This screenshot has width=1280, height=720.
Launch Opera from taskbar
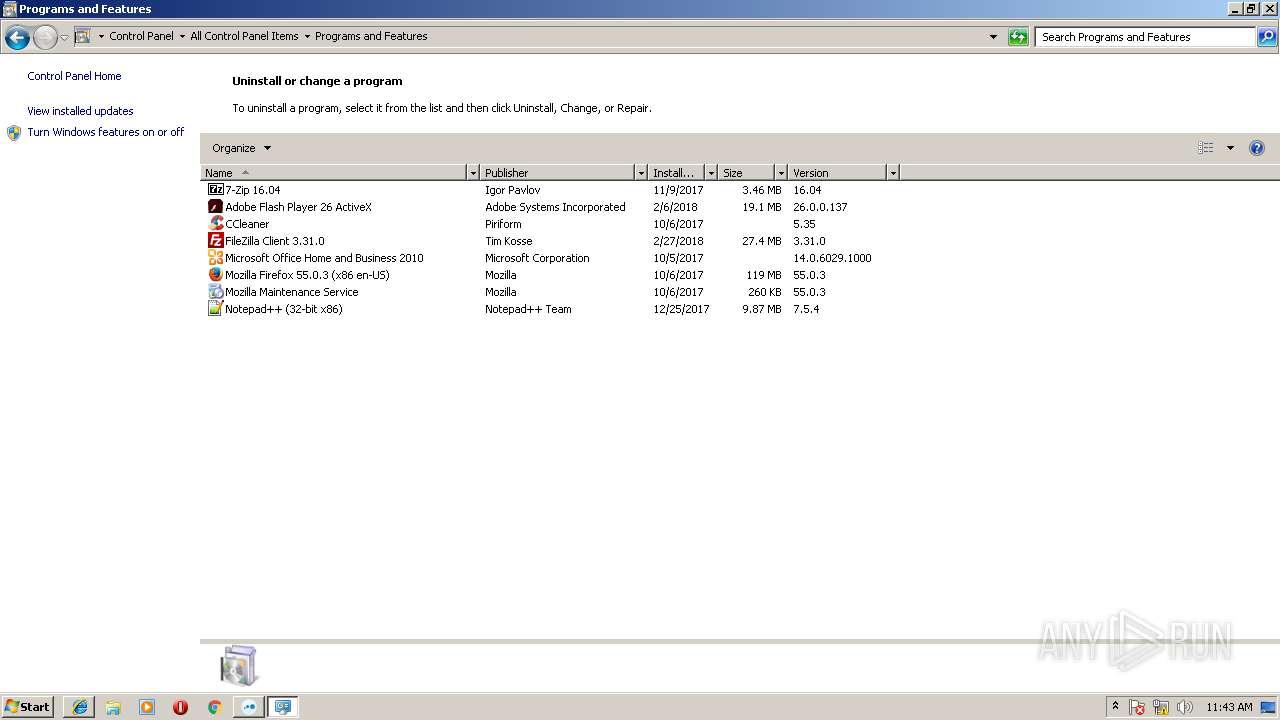pos(180,707)
